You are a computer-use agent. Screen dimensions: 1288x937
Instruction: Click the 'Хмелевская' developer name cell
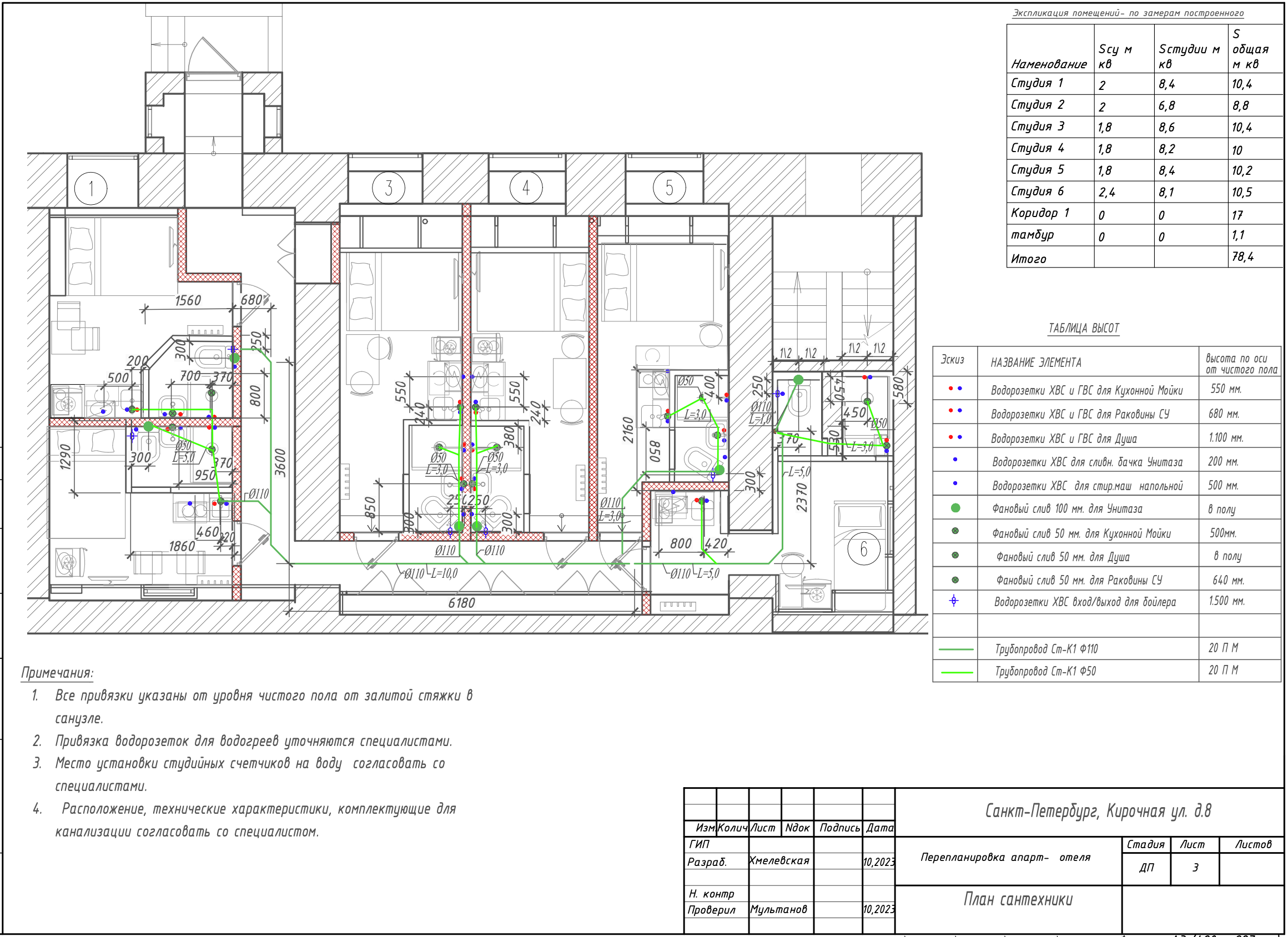click(x=779, y=861)
